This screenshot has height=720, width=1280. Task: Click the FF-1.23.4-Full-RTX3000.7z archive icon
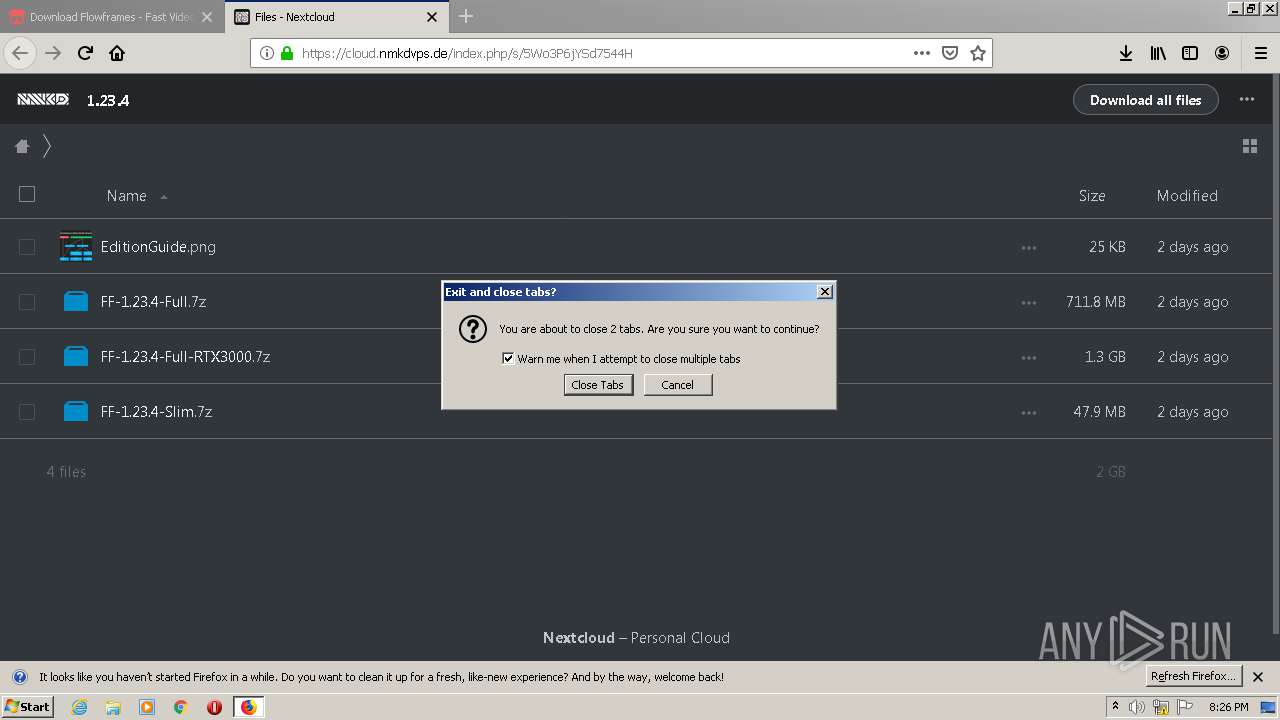click(76, 356)
